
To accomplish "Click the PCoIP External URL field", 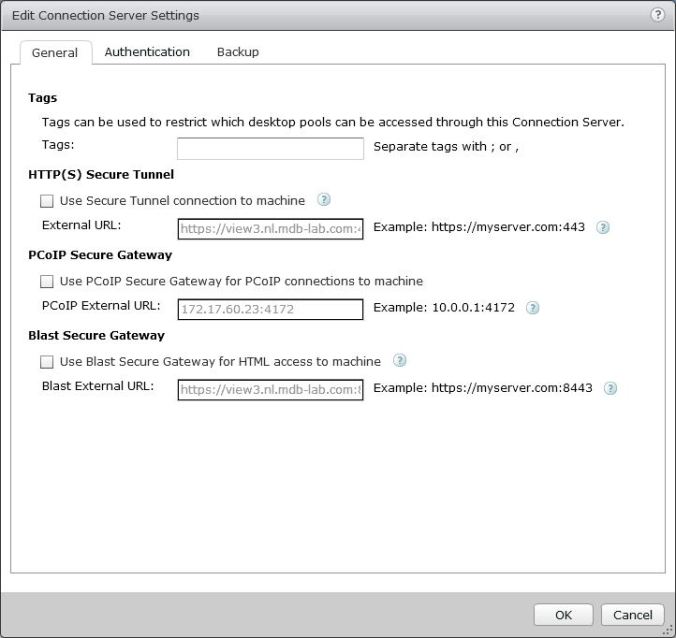I will [270, 309].
